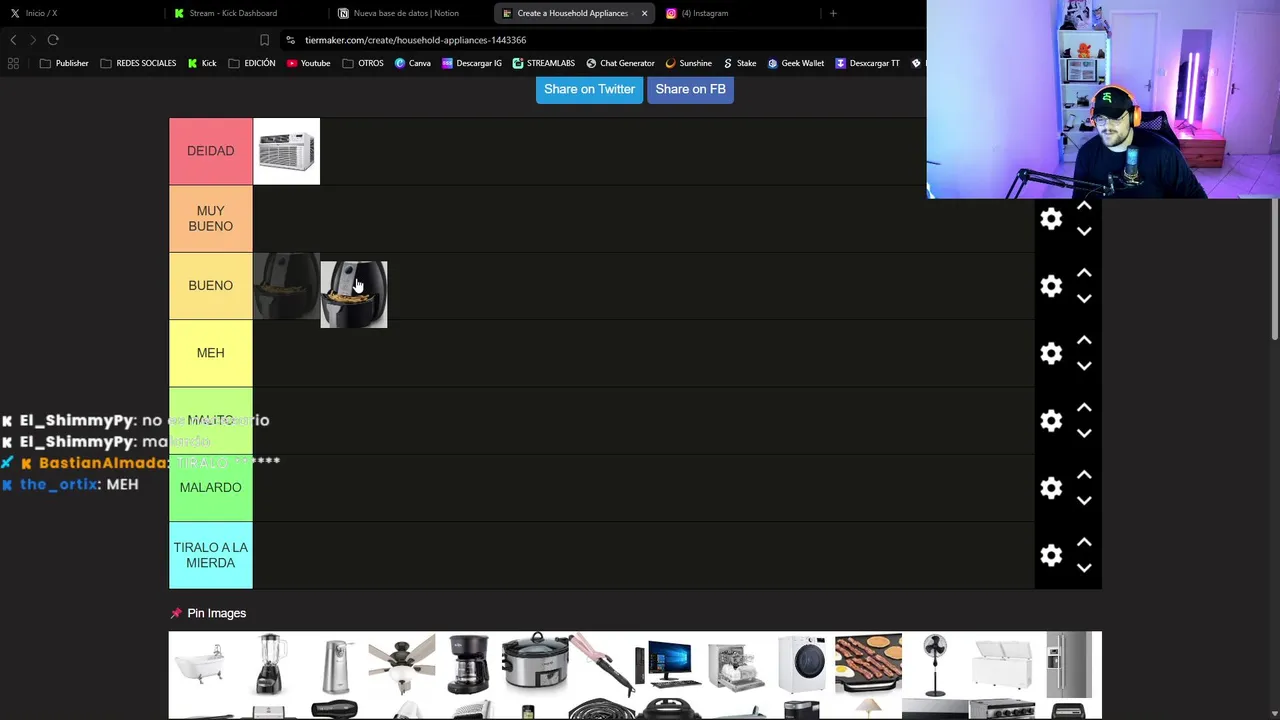The image size is (1280, 720).
Task: Select the standing pedestal fan image
Action: point(935,663)
